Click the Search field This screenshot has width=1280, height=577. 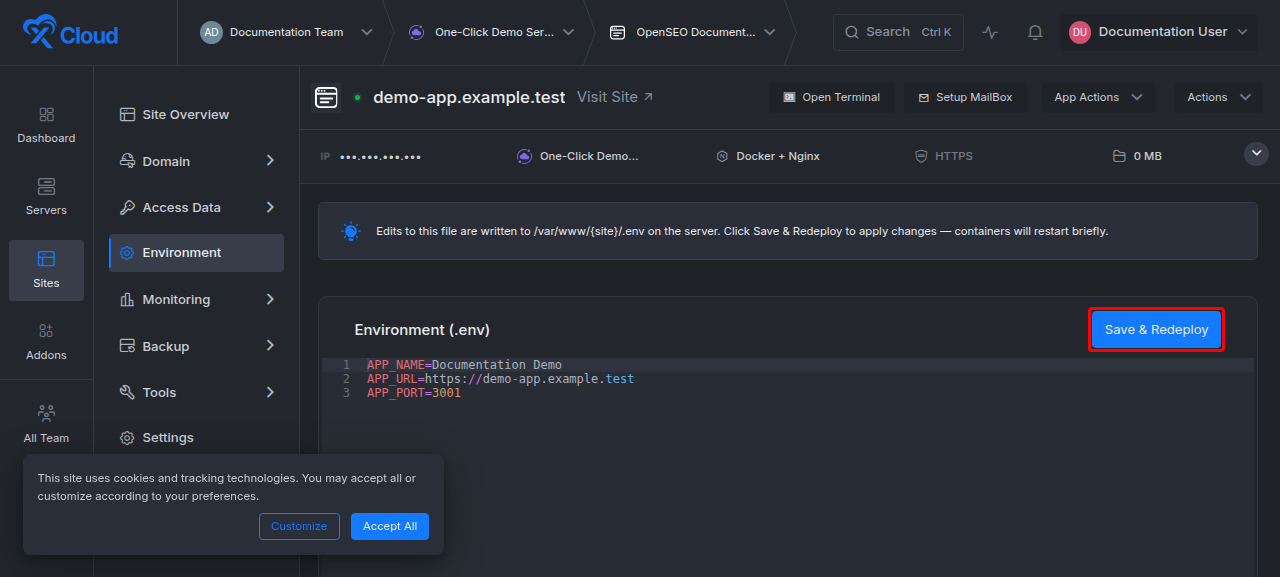(x=898, y=32)
